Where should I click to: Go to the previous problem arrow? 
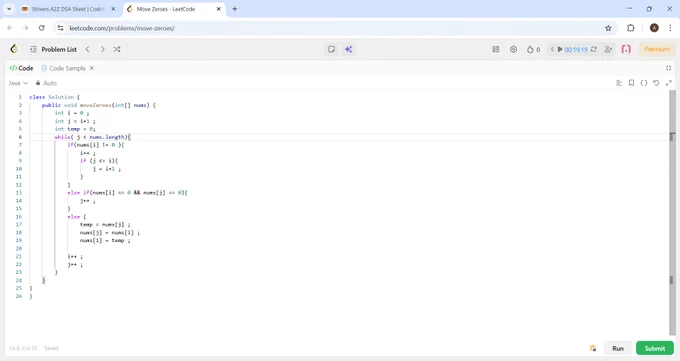(x=88, y=49)
